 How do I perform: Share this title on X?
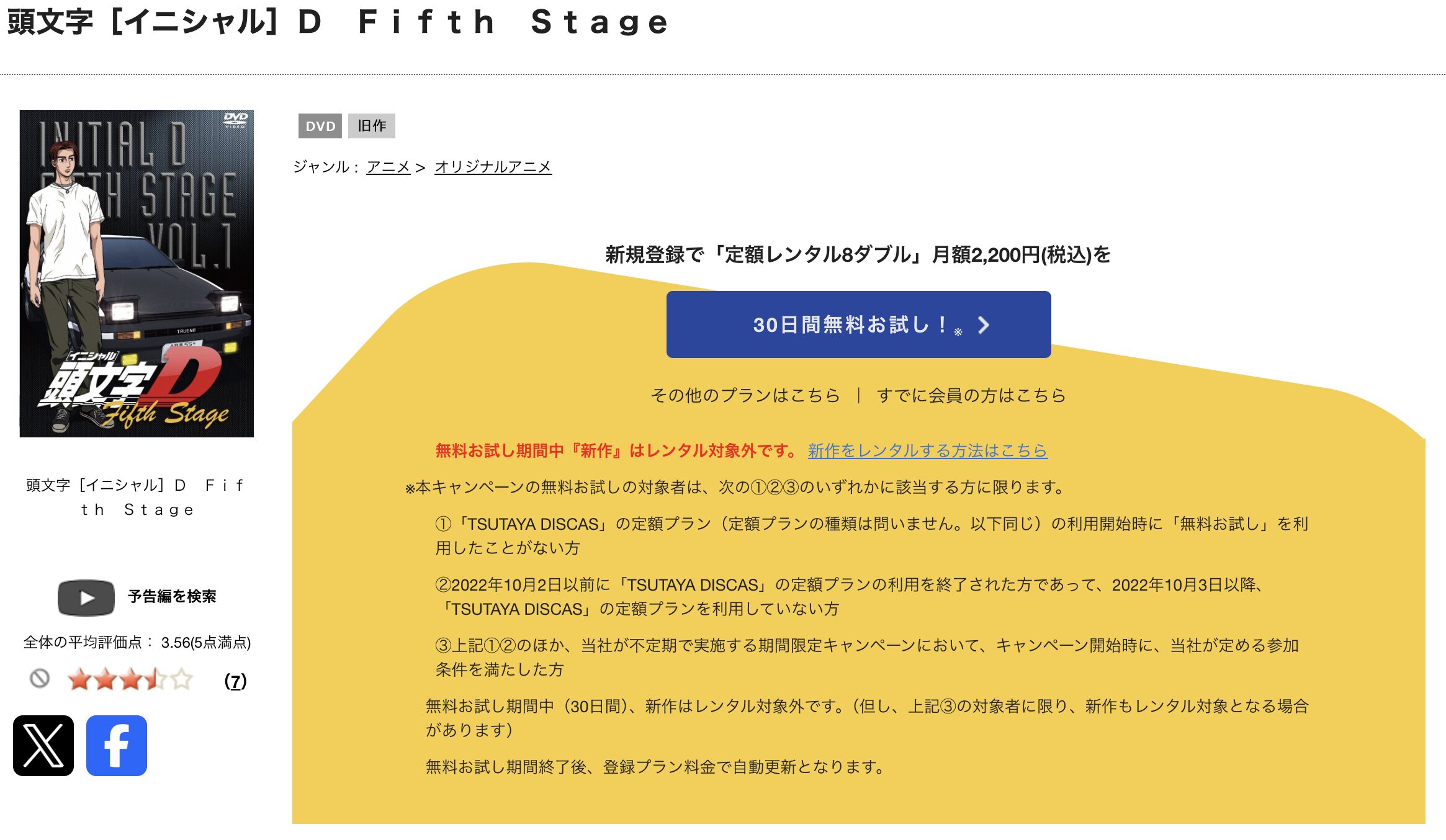[x=43, y=745]
